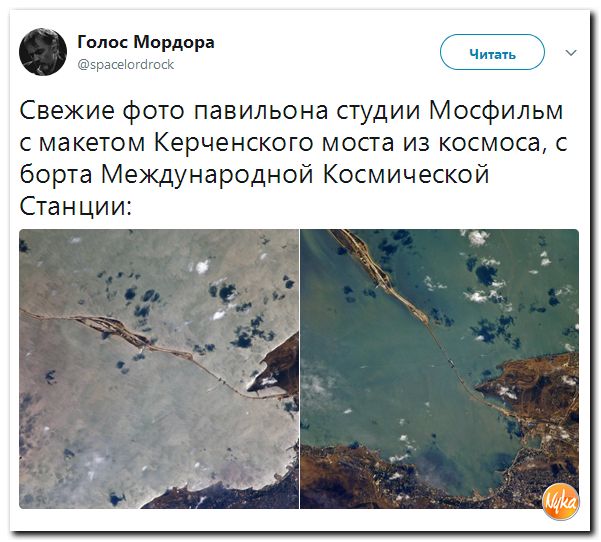Follow the account with the Читать button

(x=492, y=52)
